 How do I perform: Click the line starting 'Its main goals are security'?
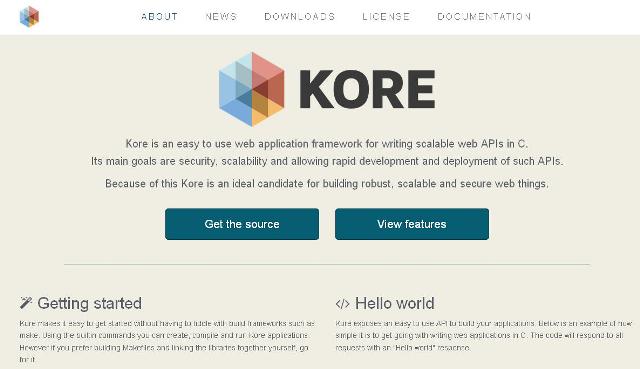(x=327, y=161)
